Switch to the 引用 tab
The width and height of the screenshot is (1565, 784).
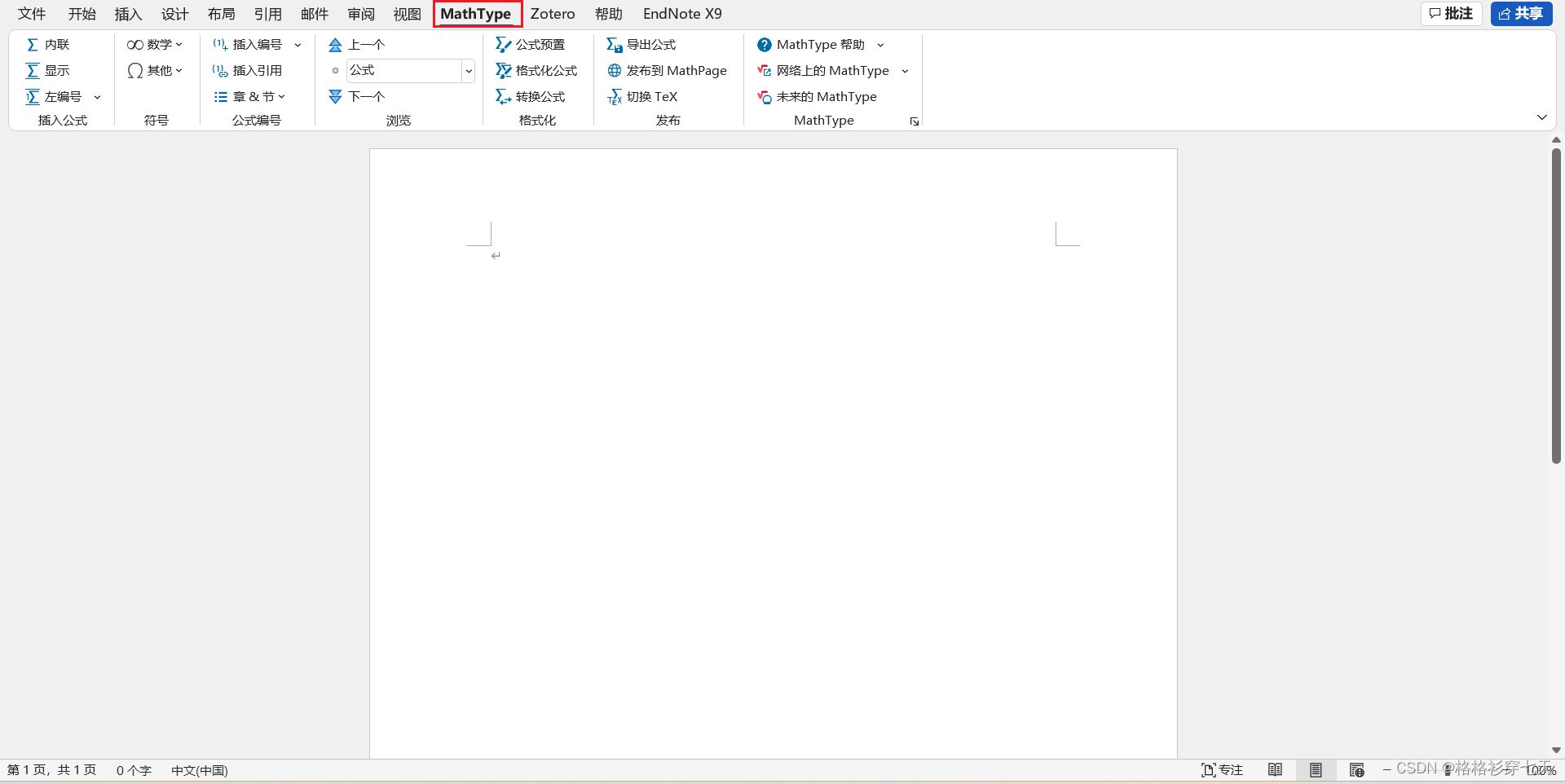[267, 14]
